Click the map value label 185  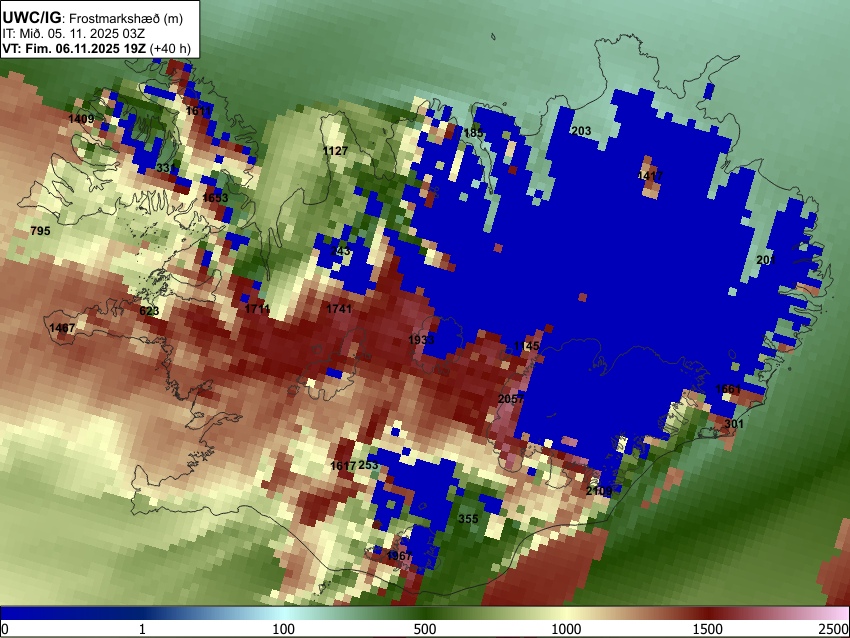click(x=473, y=133)
